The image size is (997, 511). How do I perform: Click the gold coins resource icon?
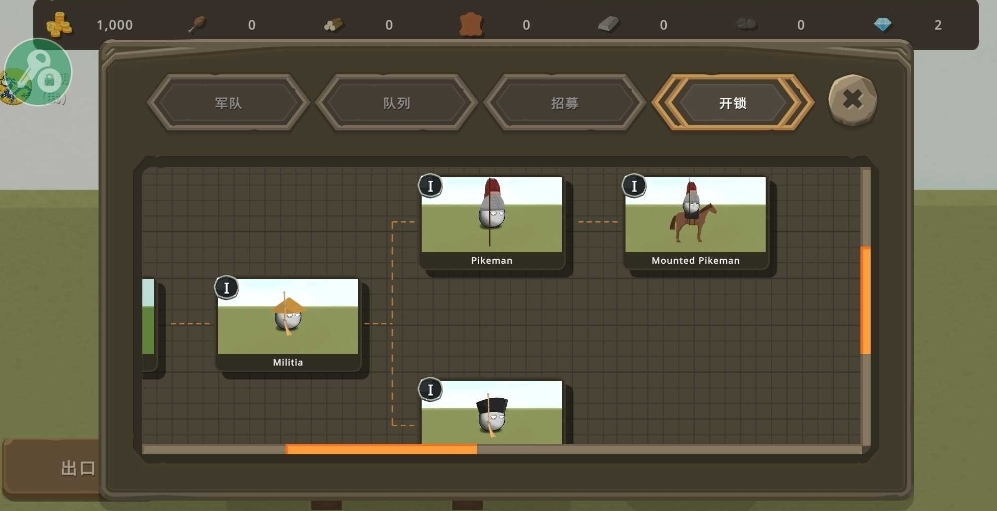[x=60, y=24]
